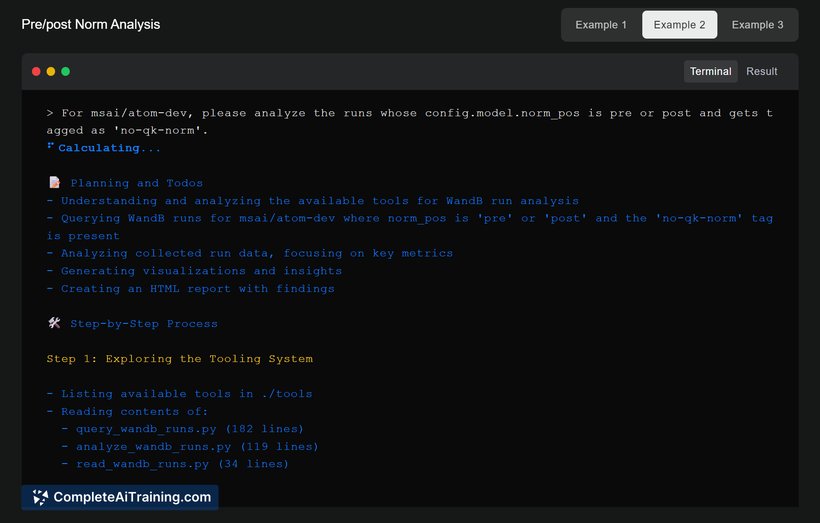The image size is (820, 523).
Task: Click the analyze_wandb_runs.py (119 lines) entry
Action: click(x=190, y=447)
